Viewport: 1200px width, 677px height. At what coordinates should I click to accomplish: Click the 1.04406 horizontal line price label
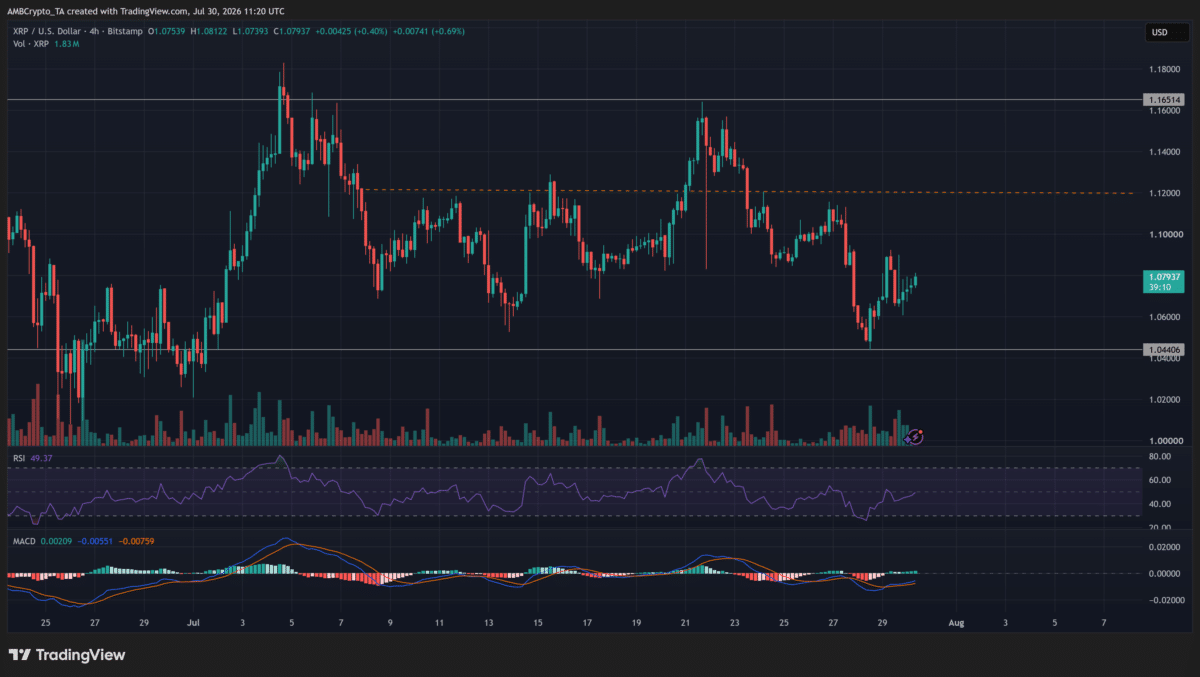click(1164, 350)
